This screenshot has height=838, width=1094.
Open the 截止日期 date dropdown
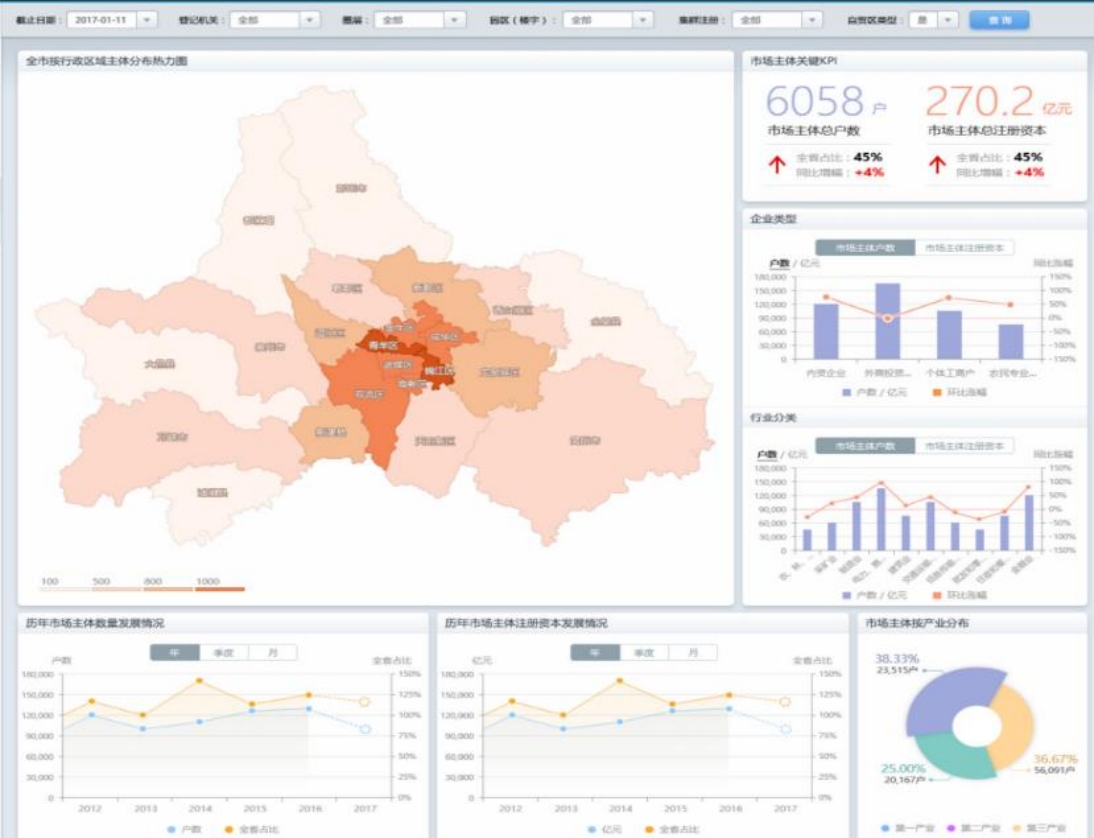[x=147, y=20]
